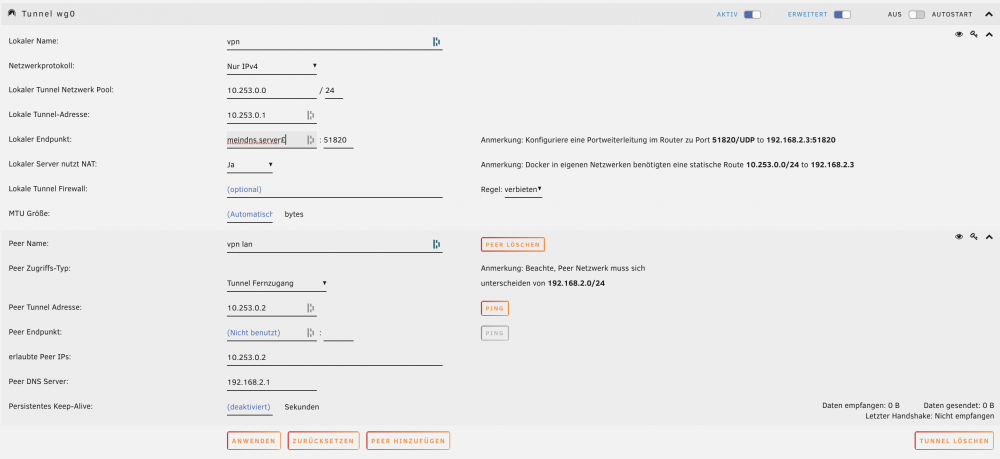Click the Letzter Handshake status text
1000x459 pixels.
click(930, 416)
